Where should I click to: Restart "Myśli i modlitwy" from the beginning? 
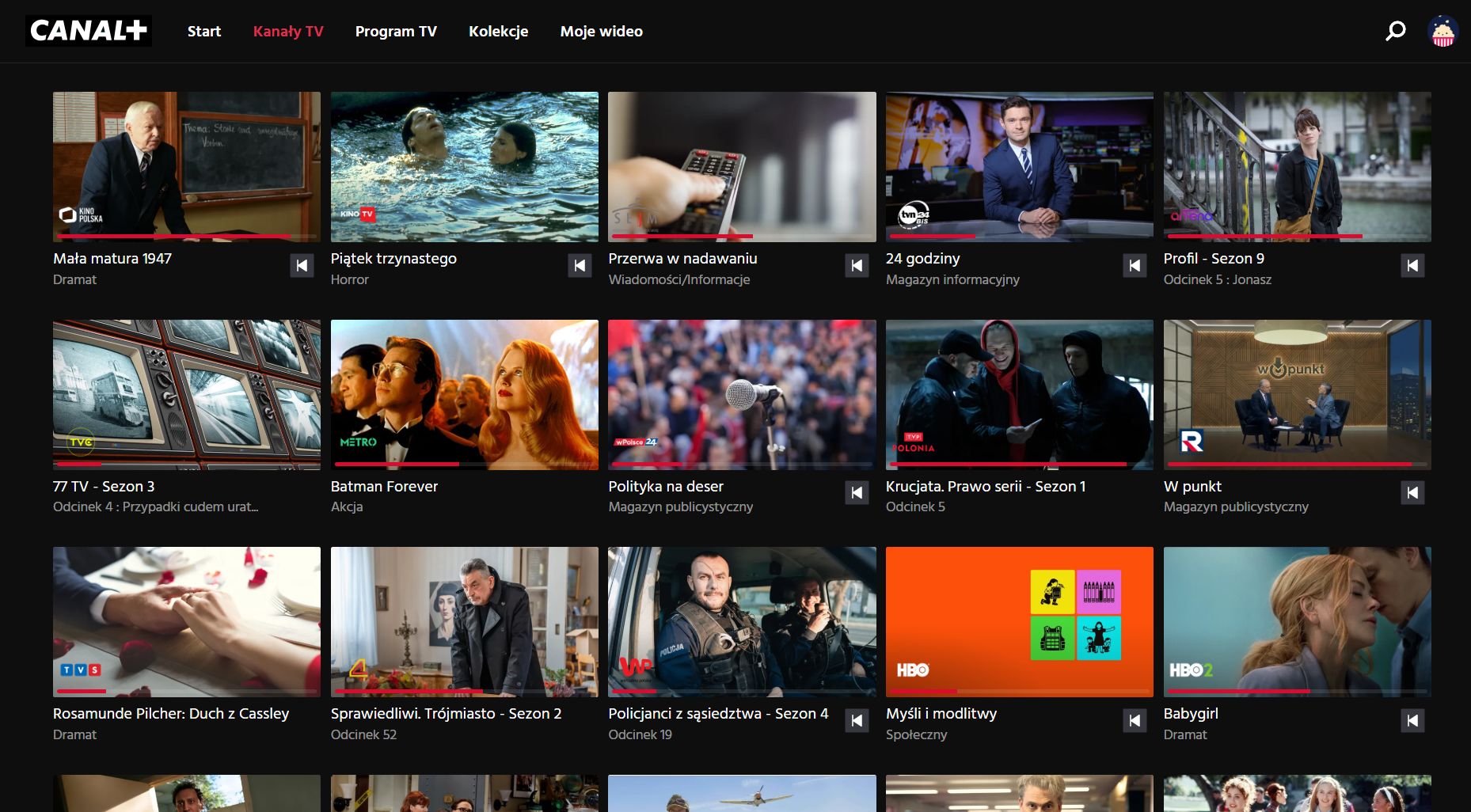pos(1135,720)
